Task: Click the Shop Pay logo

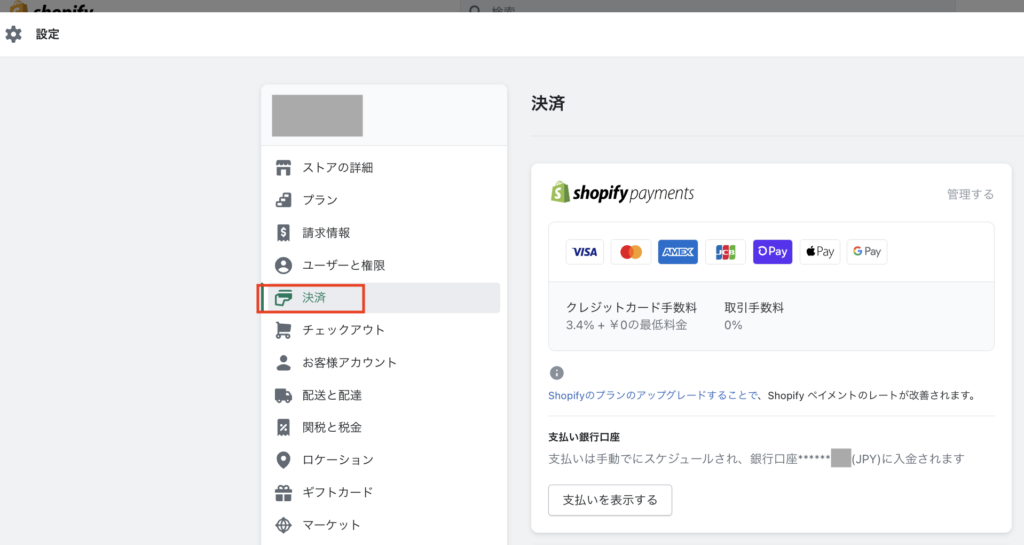Action: (772, 252)
